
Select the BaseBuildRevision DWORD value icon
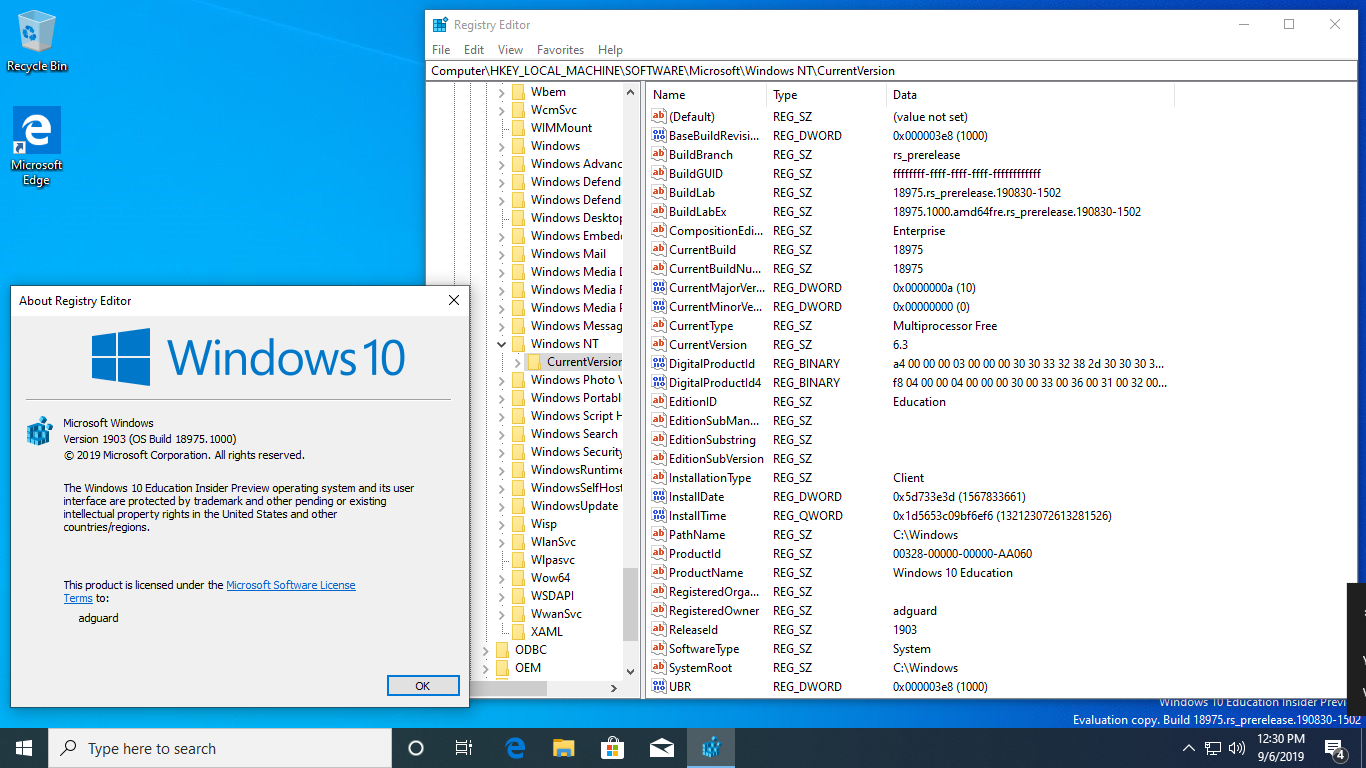coord(659,135)
